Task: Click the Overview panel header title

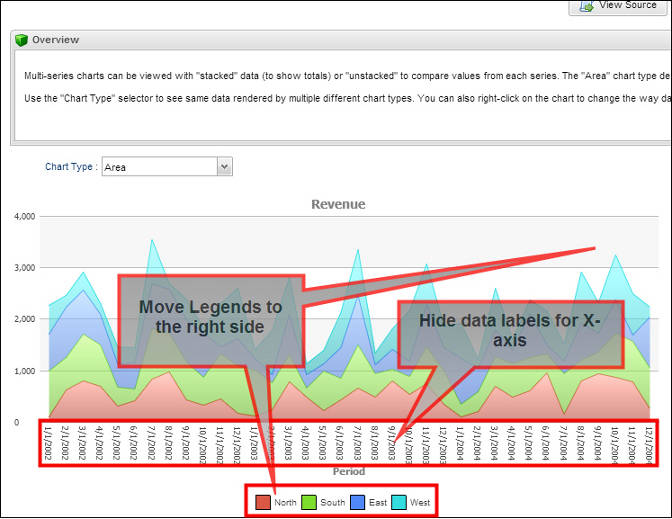Action: point(56,40)
